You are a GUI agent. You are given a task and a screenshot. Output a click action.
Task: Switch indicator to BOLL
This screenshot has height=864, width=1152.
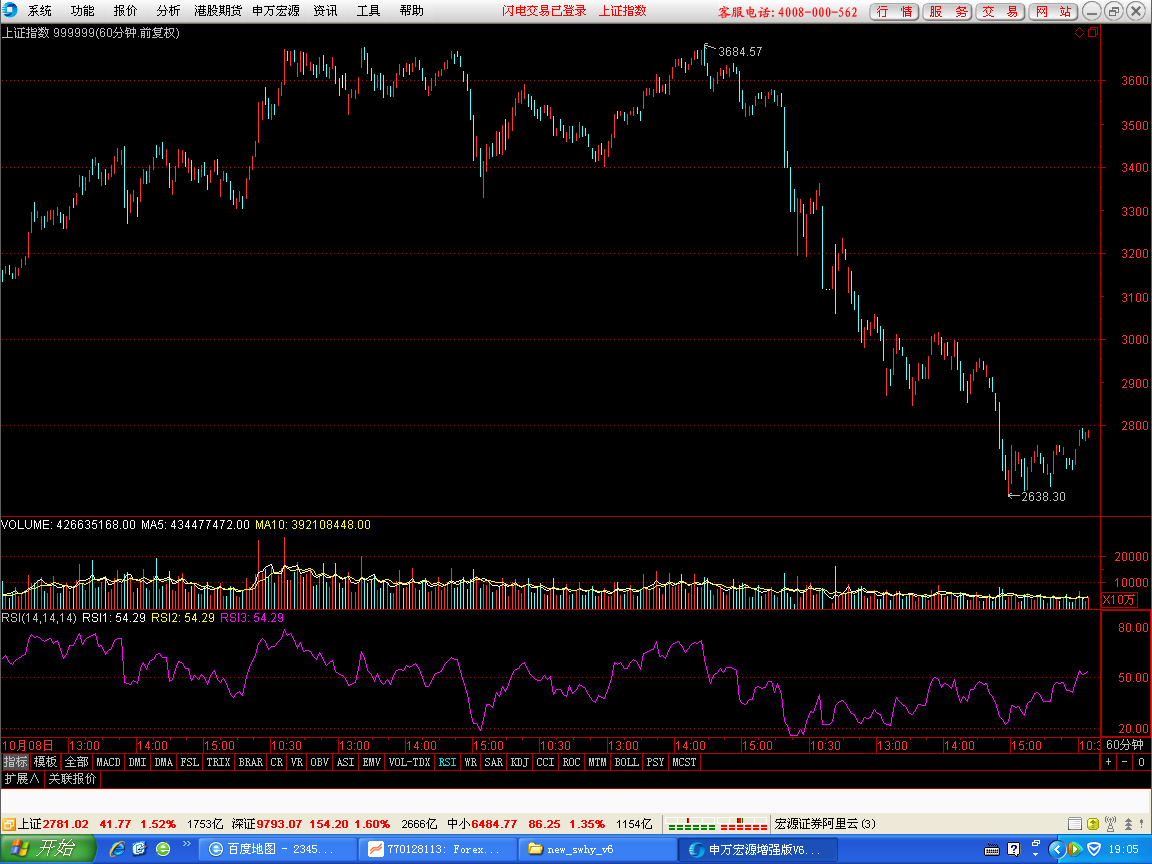pyautogui.click(x=627, y=762)
